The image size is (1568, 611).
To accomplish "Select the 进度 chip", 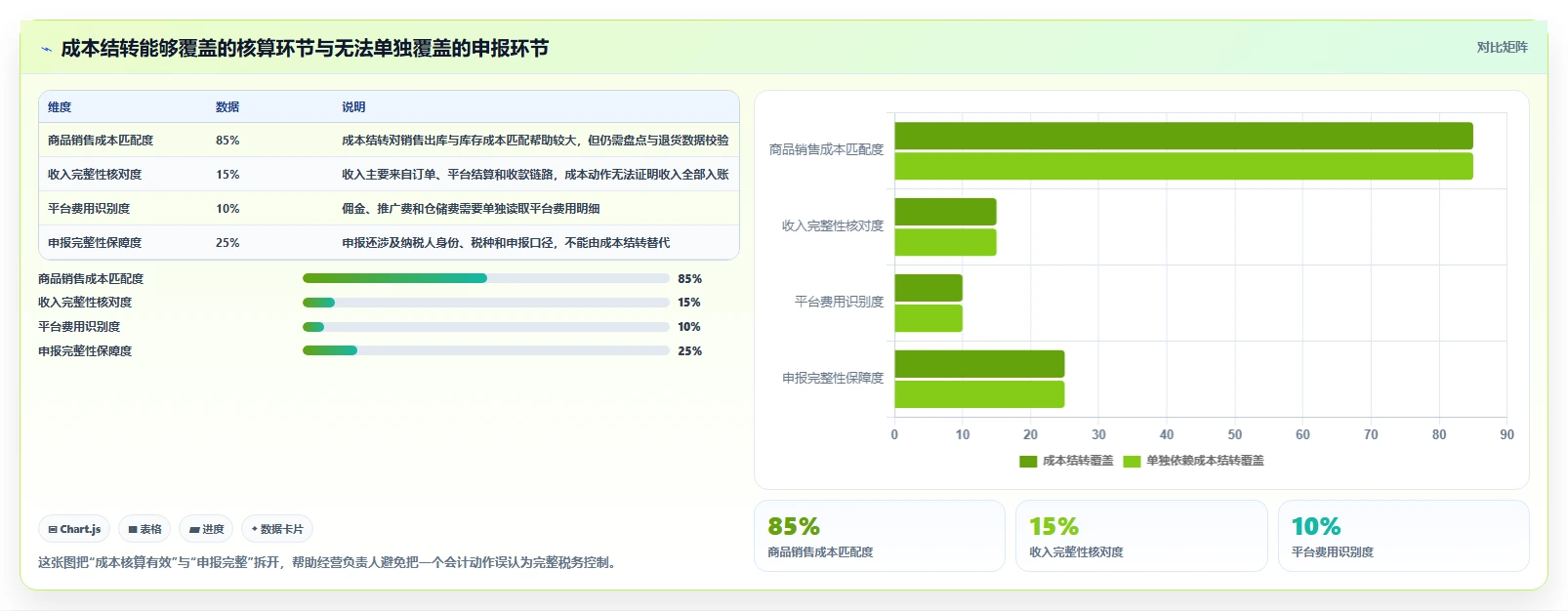I will tap(206, 529).
